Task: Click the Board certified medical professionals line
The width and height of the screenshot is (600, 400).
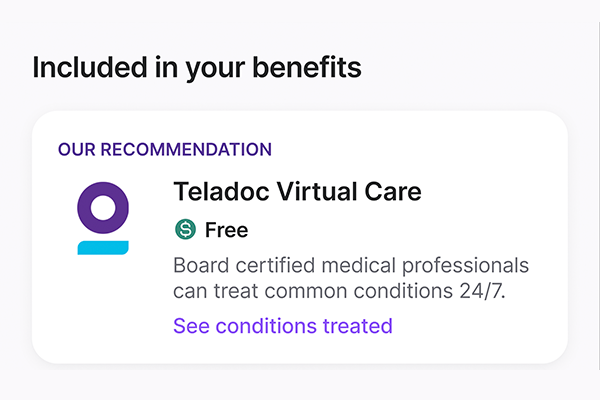Action: 350,267
